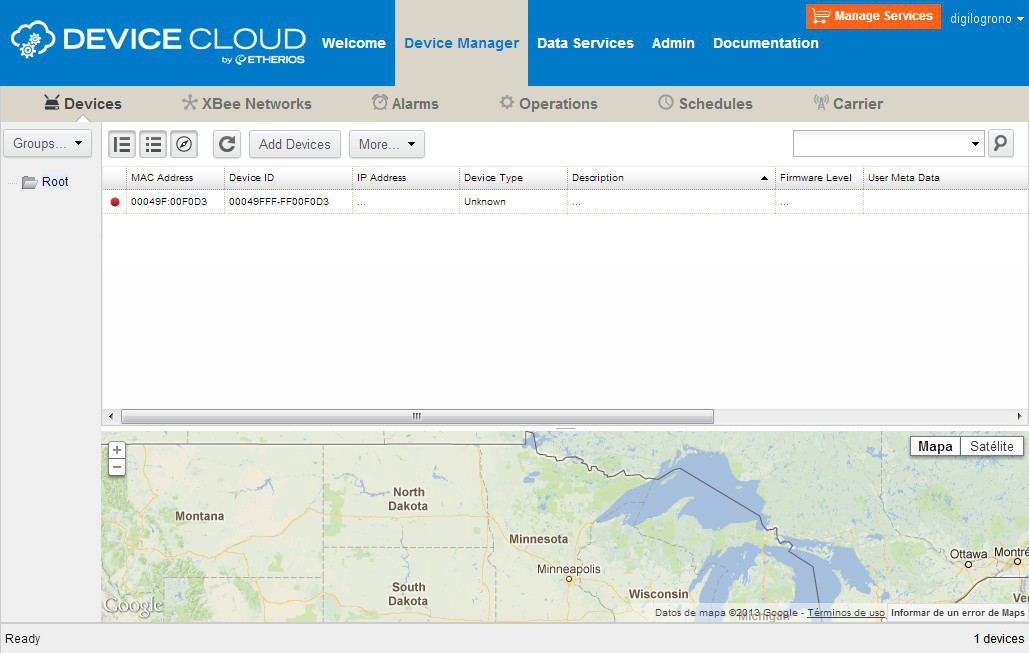
Task: Open the XBee Networks tab
Action: click(x=246, y=103)
